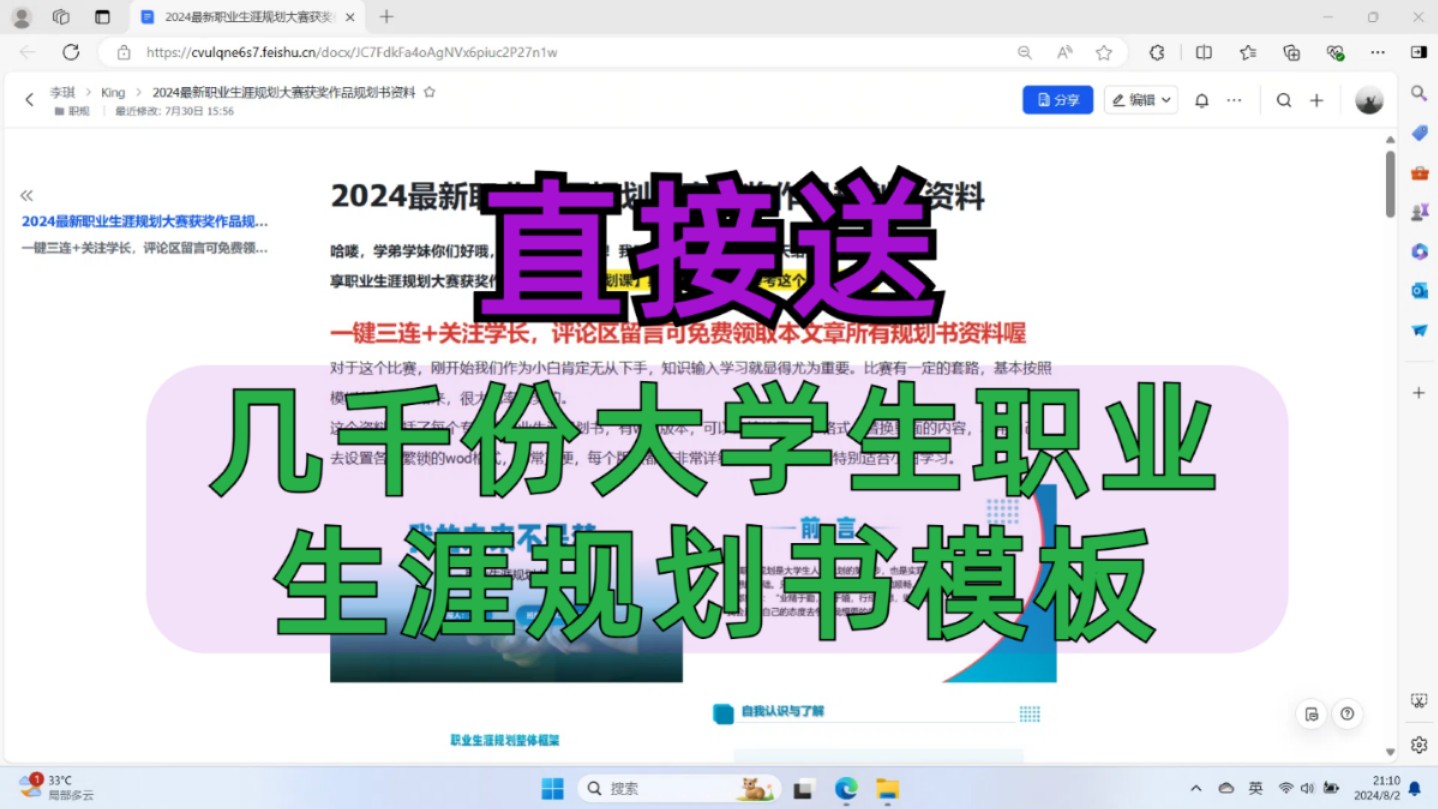Open Browser essentials heart icon
The height and width of the screenshot is (809, 1438).
[1335, 52]
